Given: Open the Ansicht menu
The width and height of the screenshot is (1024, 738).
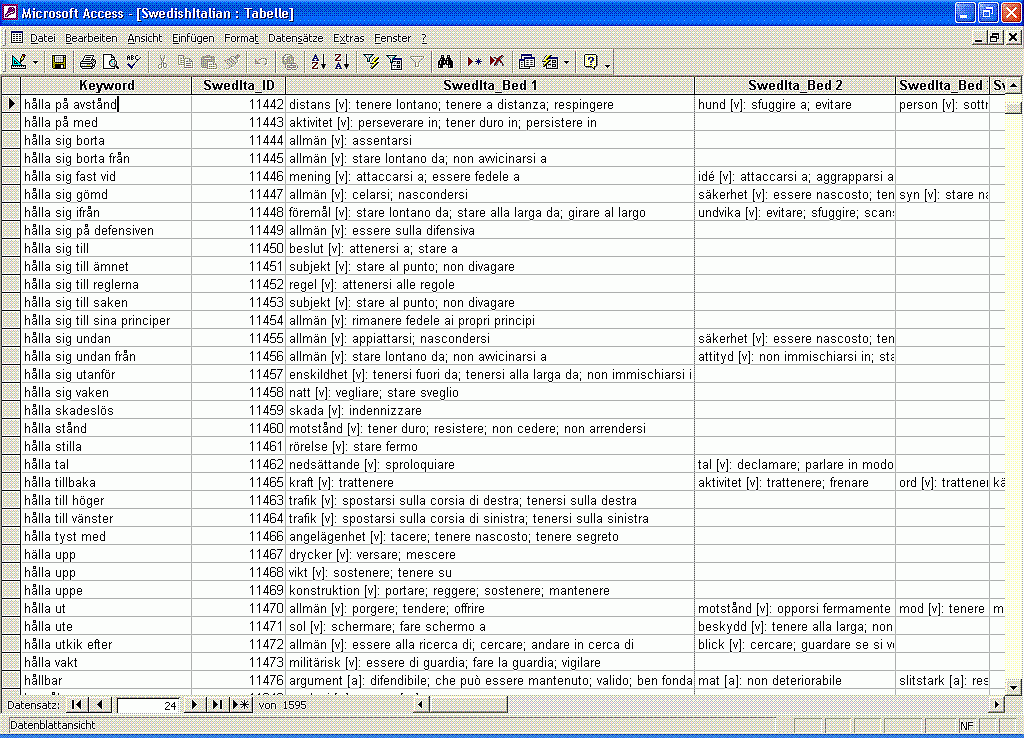Looking at the screenshot, I should 144,38.
